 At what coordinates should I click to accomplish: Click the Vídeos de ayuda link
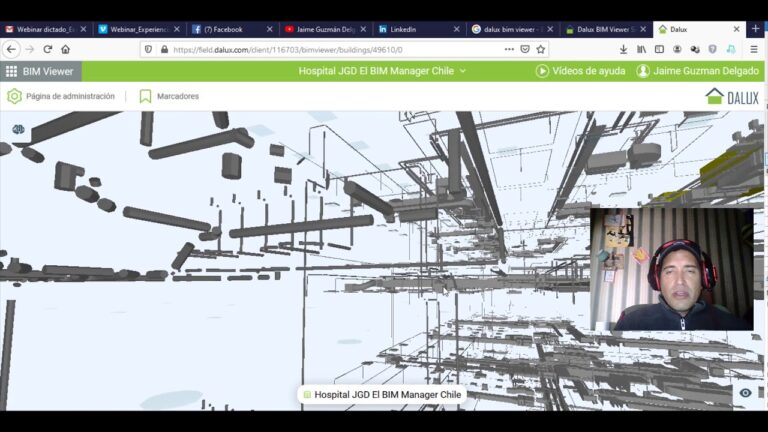(589, 71)
